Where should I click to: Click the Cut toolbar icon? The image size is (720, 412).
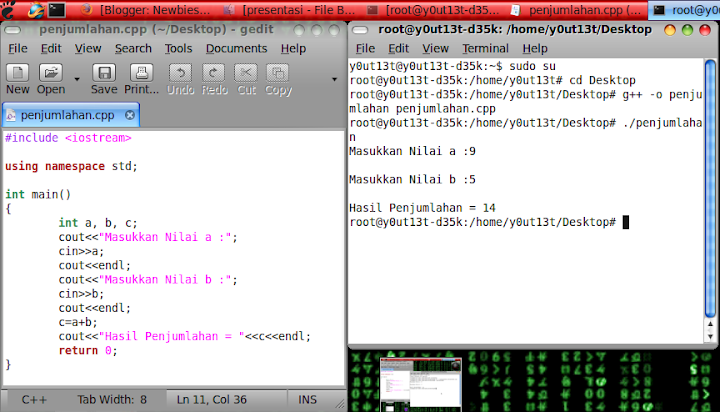tap(246, 79)
